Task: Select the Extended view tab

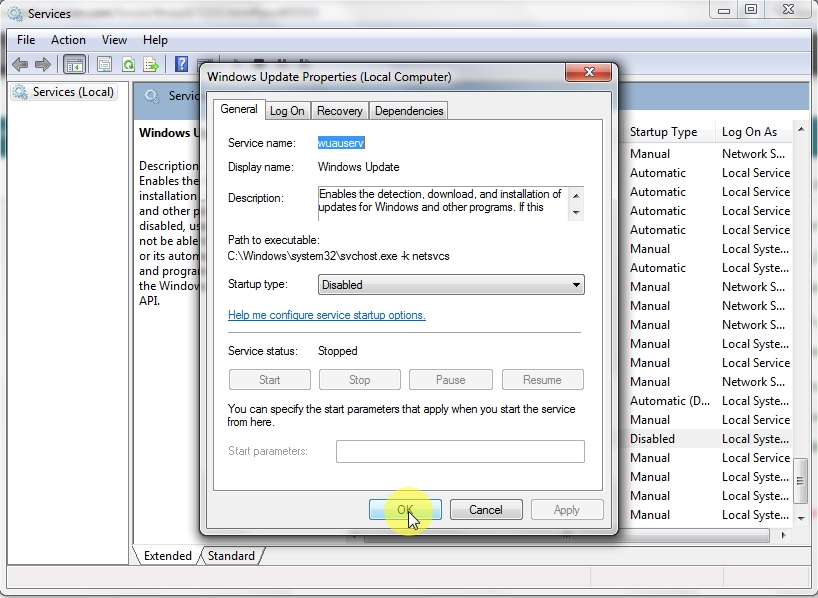Action: tap(167, 556)
